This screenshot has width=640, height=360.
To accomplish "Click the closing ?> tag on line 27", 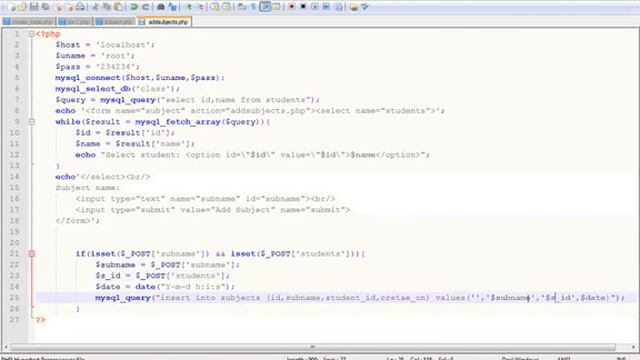I will (40, 320).
